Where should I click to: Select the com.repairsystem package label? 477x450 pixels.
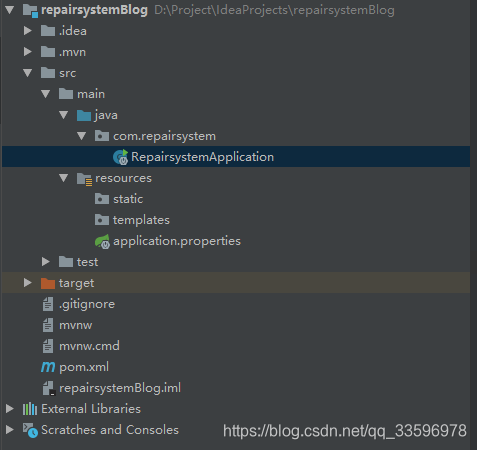[164, 136]
